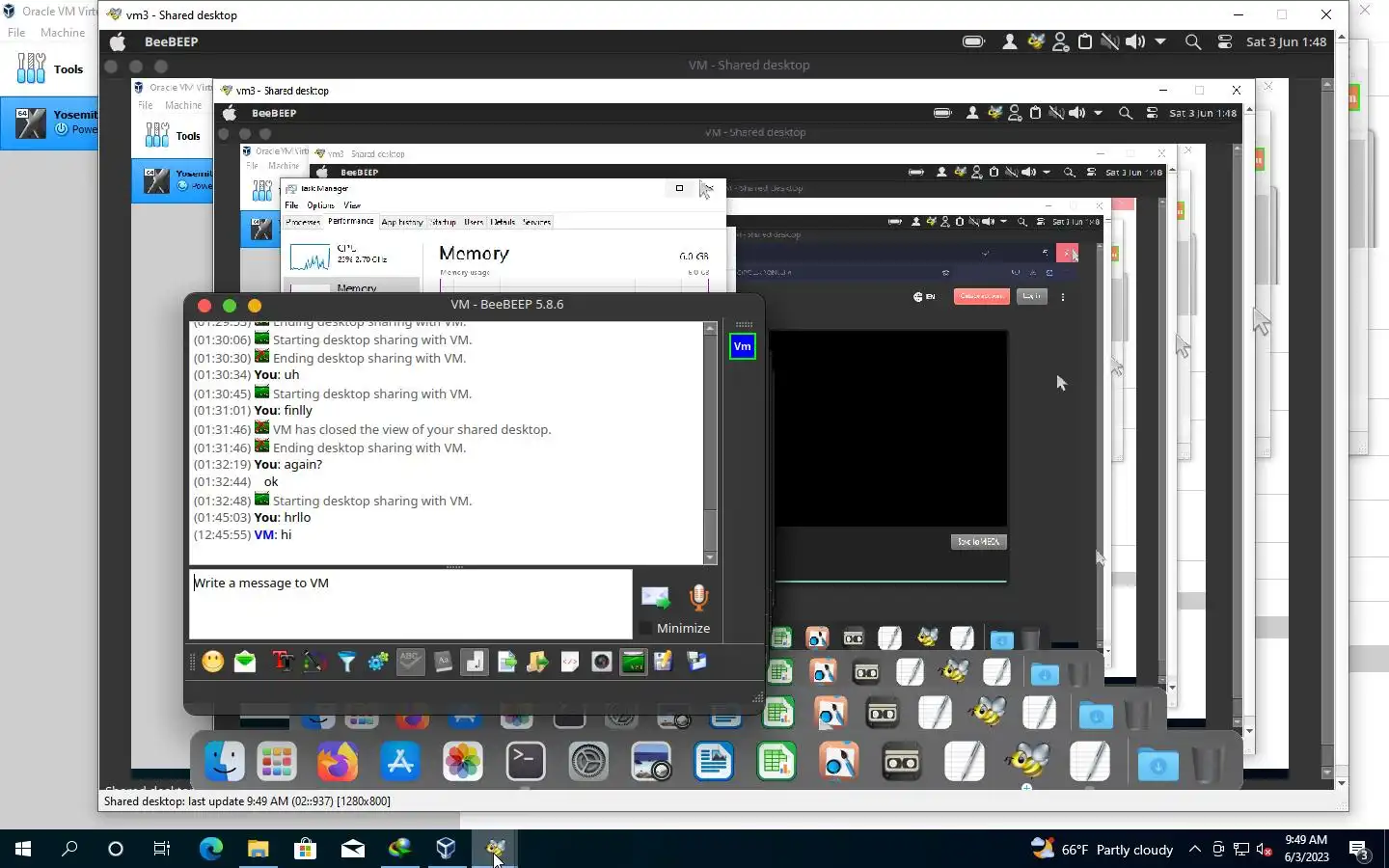Screen dimensions: 1389x868
Task: Click the weather 66°F Partly cloudy widget
Action: pyautogui.click(x=1103, y=849)
